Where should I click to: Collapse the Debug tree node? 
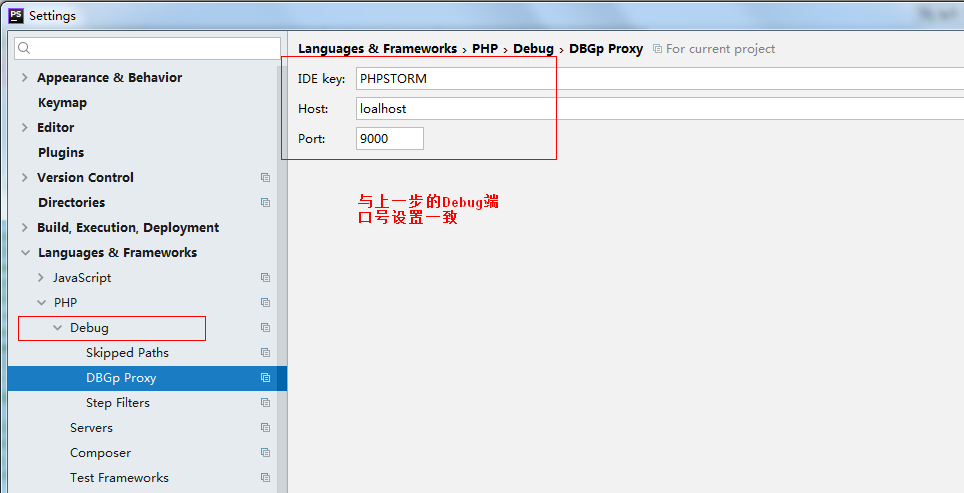click(57, 328)
